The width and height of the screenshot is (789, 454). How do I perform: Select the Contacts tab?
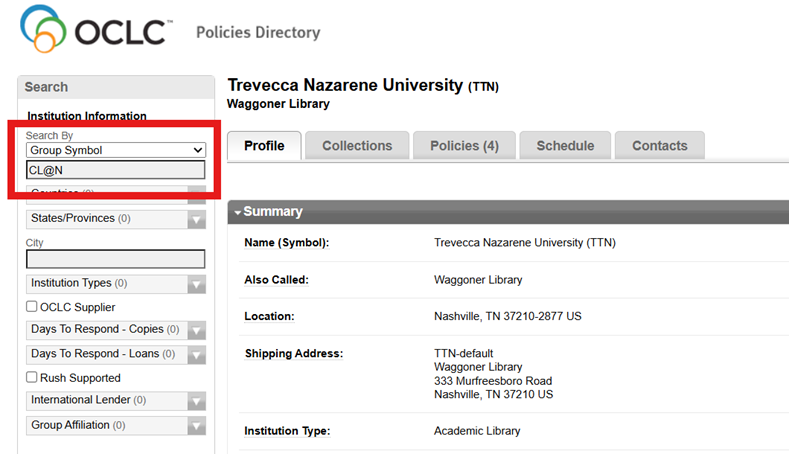659,146
